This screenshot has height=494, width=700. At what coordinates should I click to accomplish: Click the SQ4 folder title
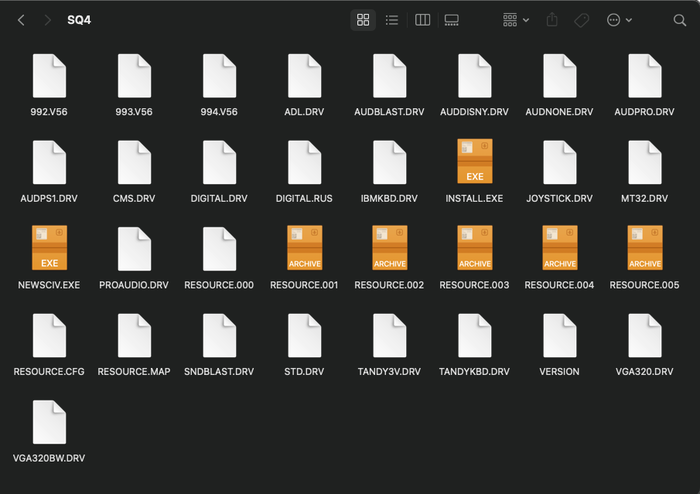[x=79, y=20]
